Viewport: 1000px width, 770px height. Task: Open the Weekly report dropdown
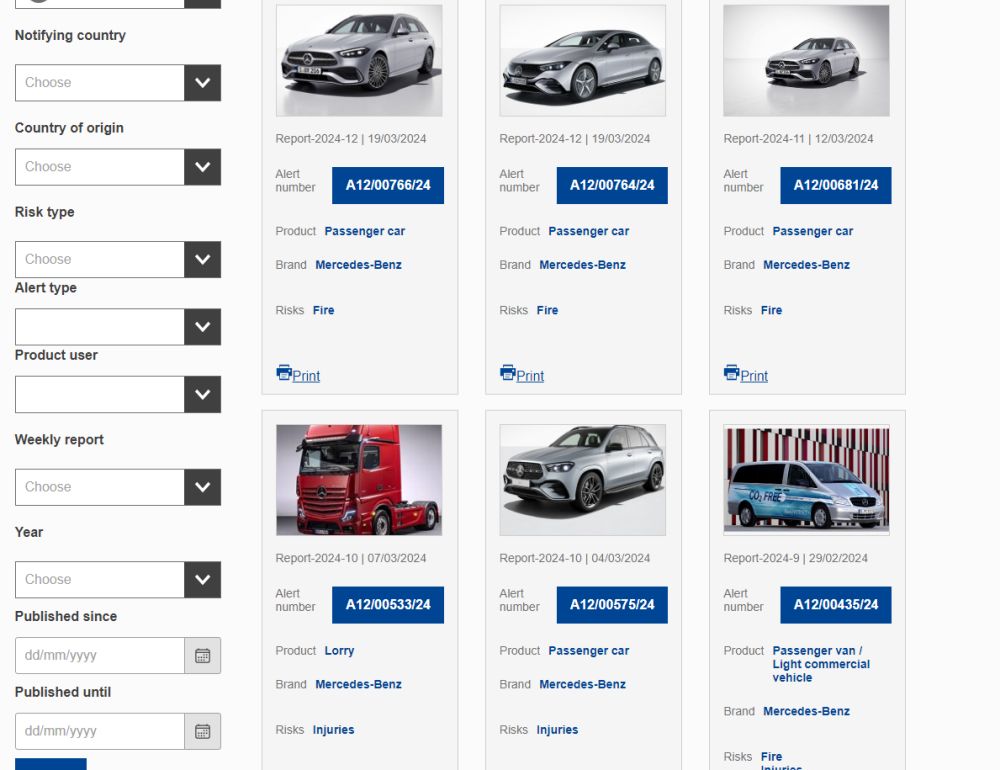(x=202, y=487)
